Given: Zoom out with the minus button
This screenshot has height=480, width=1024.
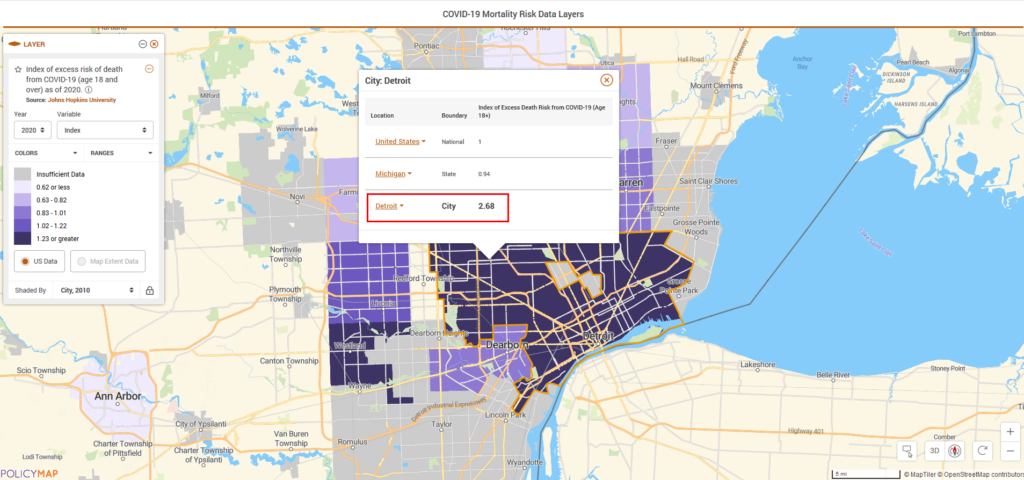Looking at the screenshot, I should click(x=1010, y=450).
